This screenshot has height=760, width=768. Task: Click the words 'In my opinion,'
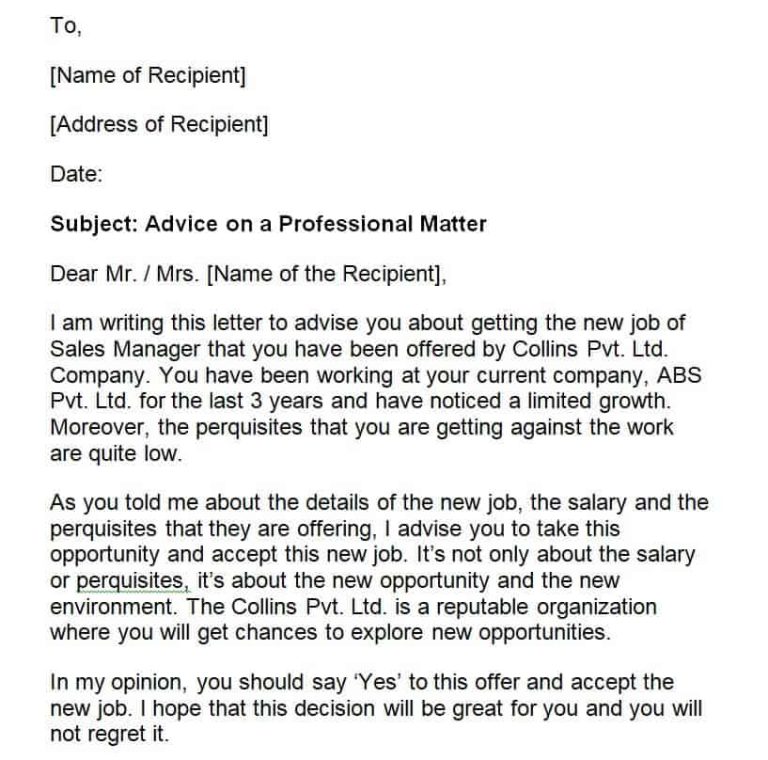pyautogui.click(x=119, y=683)
